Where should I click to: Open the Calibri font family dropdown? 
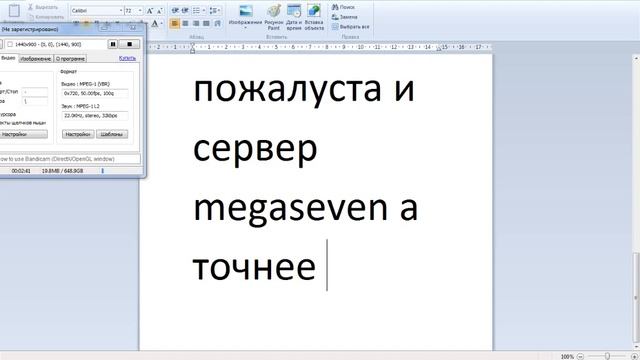coord(121,11)
